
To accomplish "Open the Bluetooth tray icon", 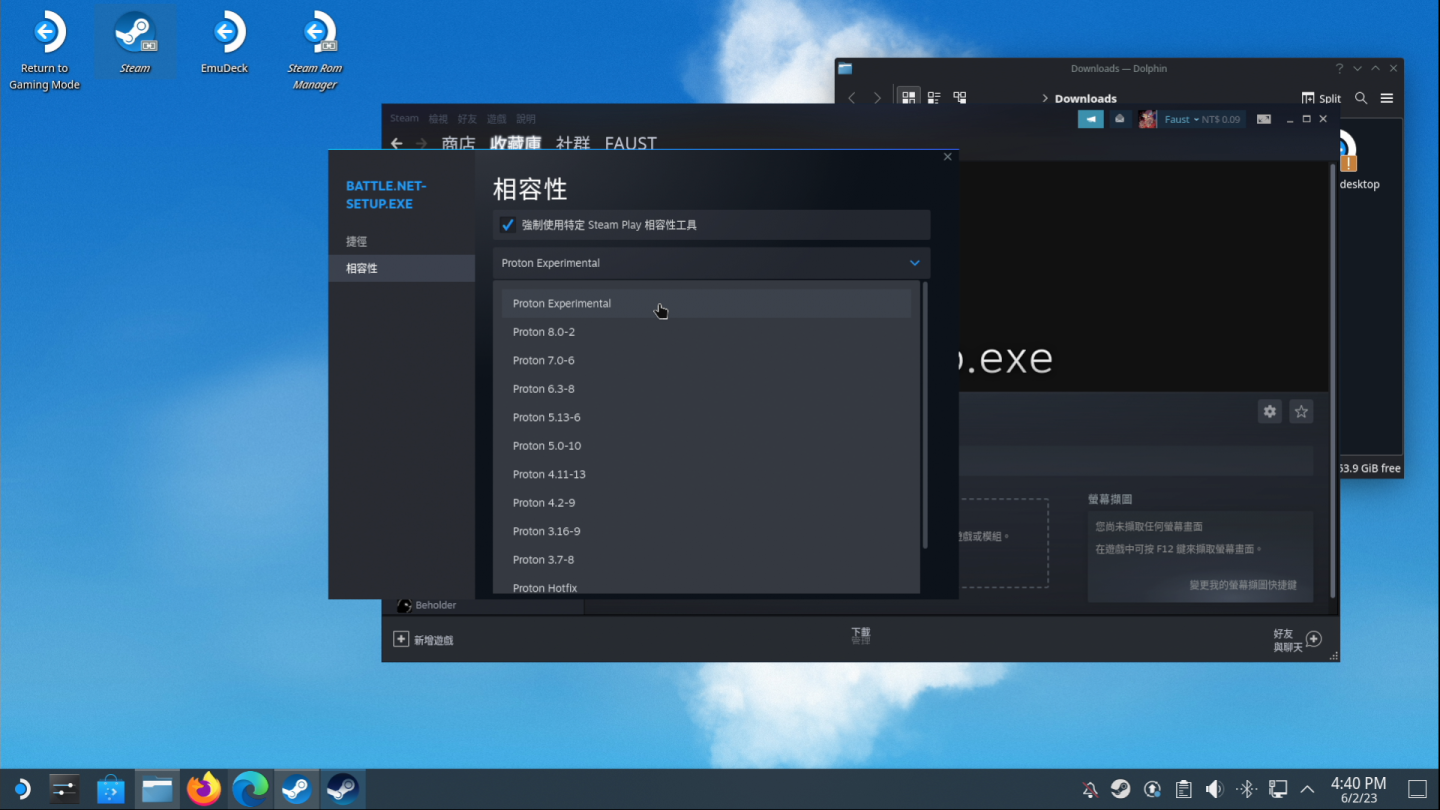I will (1246, 790).
